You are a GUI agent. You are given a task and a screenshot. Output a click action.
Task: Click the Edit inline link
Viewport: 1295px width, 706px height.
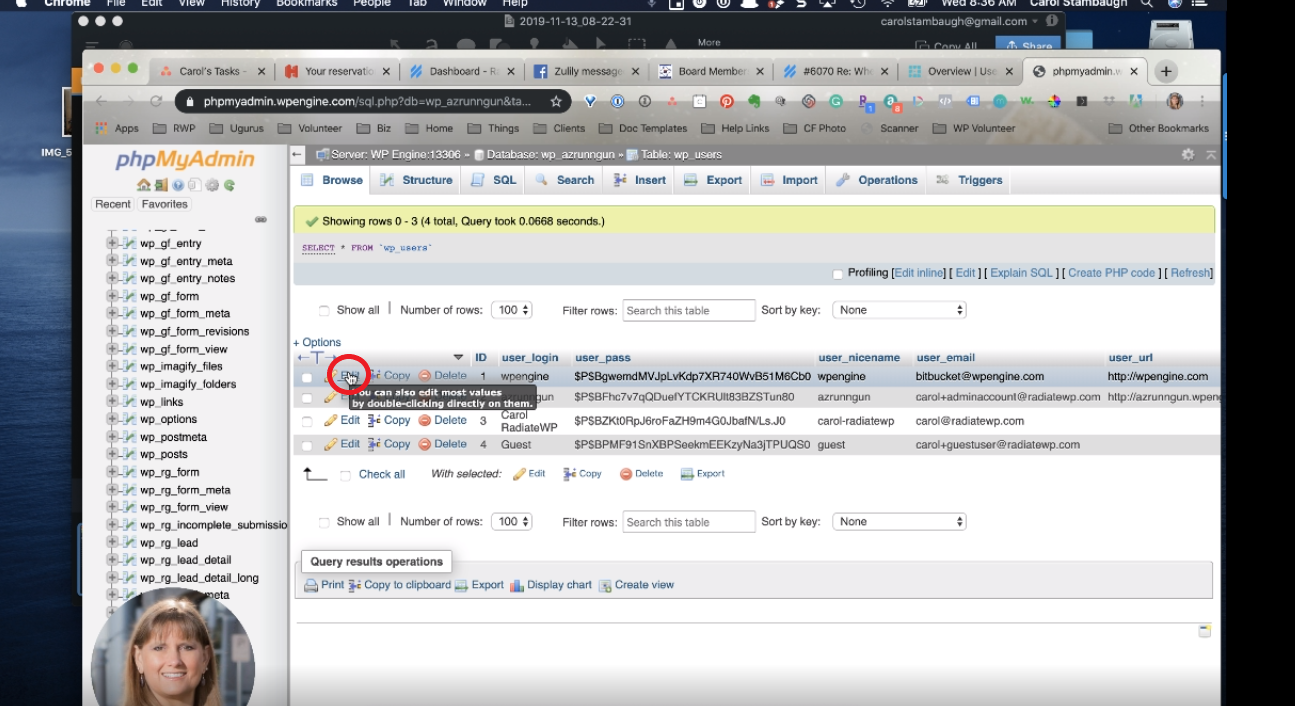[x=919, y=273]
